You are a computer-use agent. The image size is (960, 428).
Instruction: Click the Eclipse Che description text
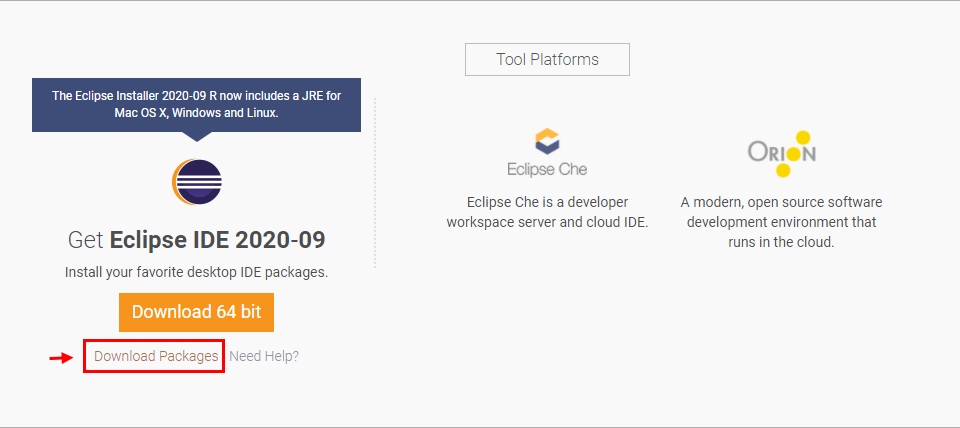(x=547, y=212)
